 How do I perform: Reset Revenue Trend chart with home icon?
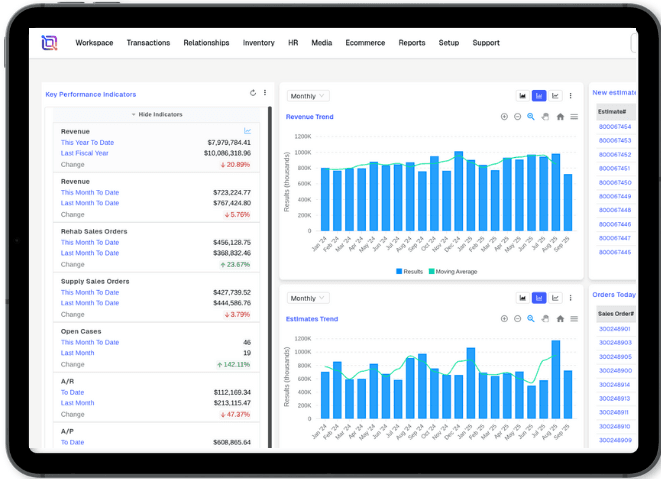point(560,117)
